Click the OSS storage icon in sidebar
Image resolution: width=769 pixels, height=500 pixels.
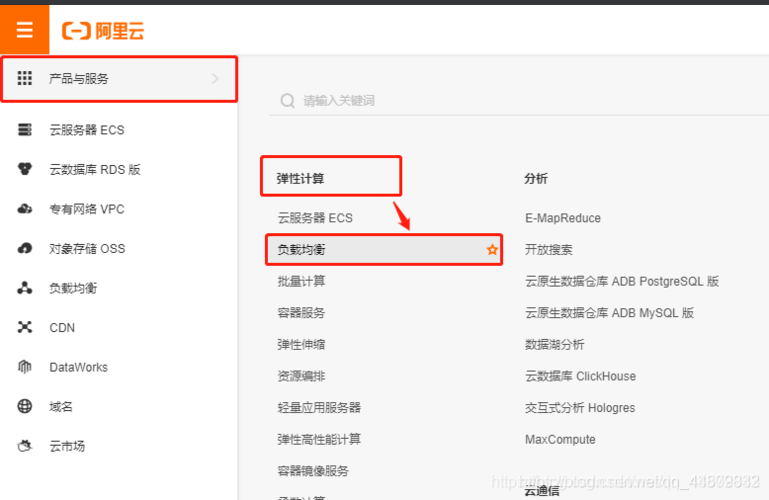coord(25,249)
